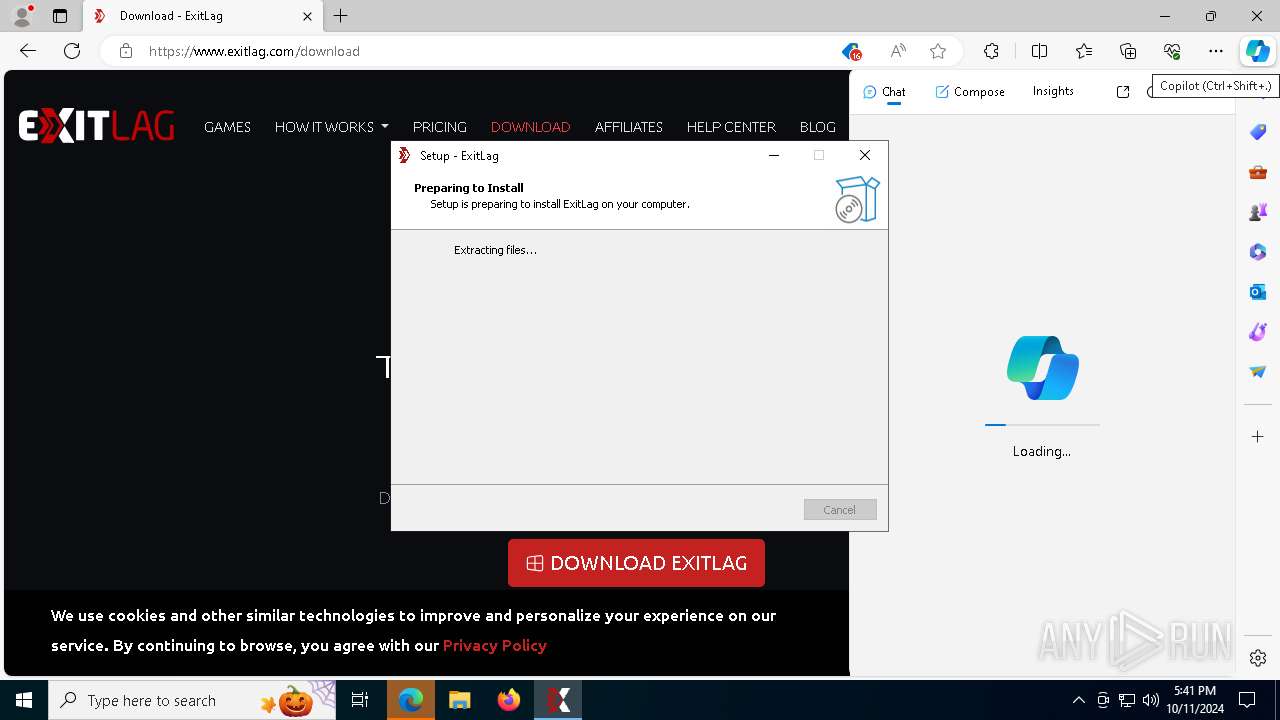Open Microsoft Edge from taskbar

[410, 700]
